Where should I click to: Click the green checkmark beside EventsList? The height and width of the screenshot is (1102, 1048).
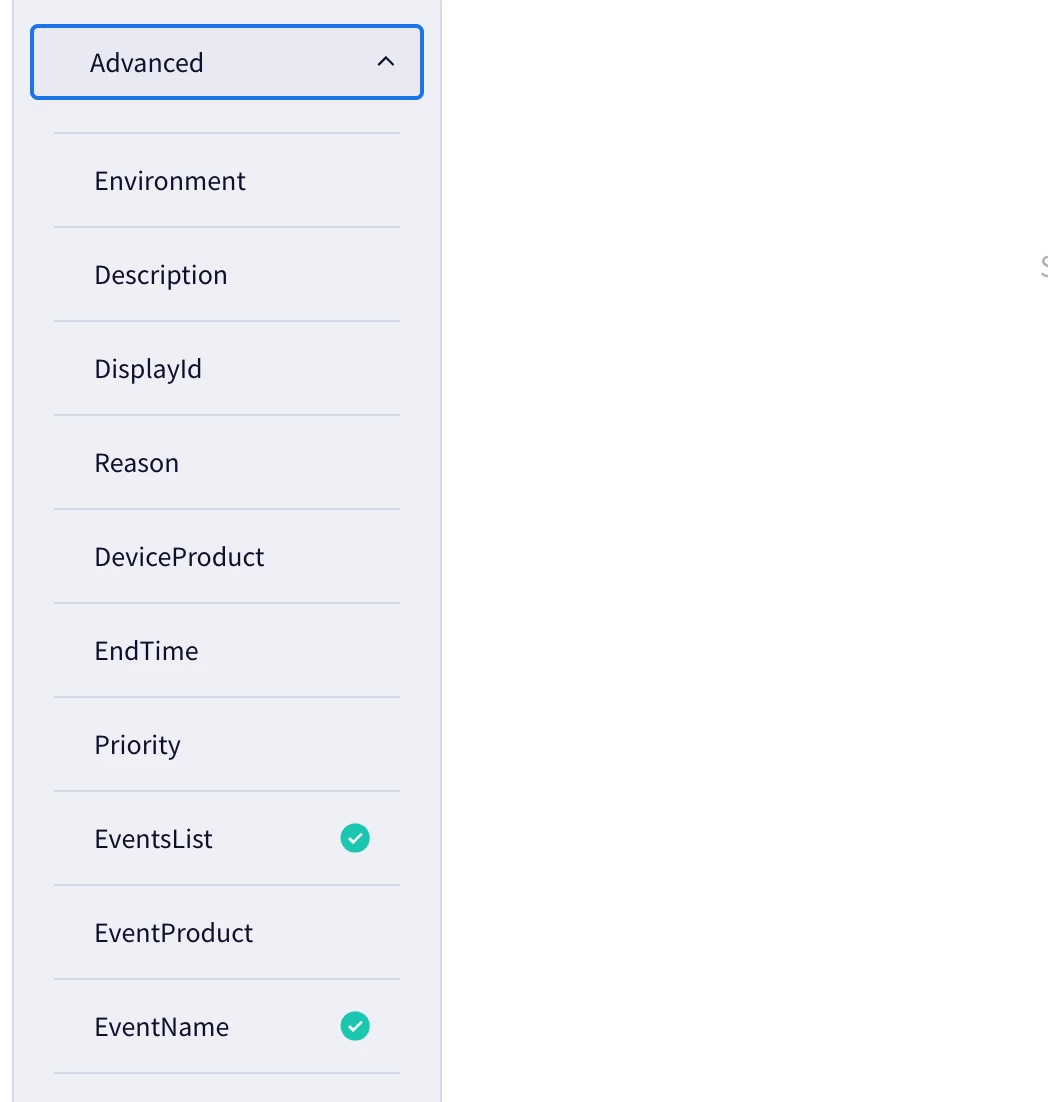pyautogui.click(x=355, y=838)
